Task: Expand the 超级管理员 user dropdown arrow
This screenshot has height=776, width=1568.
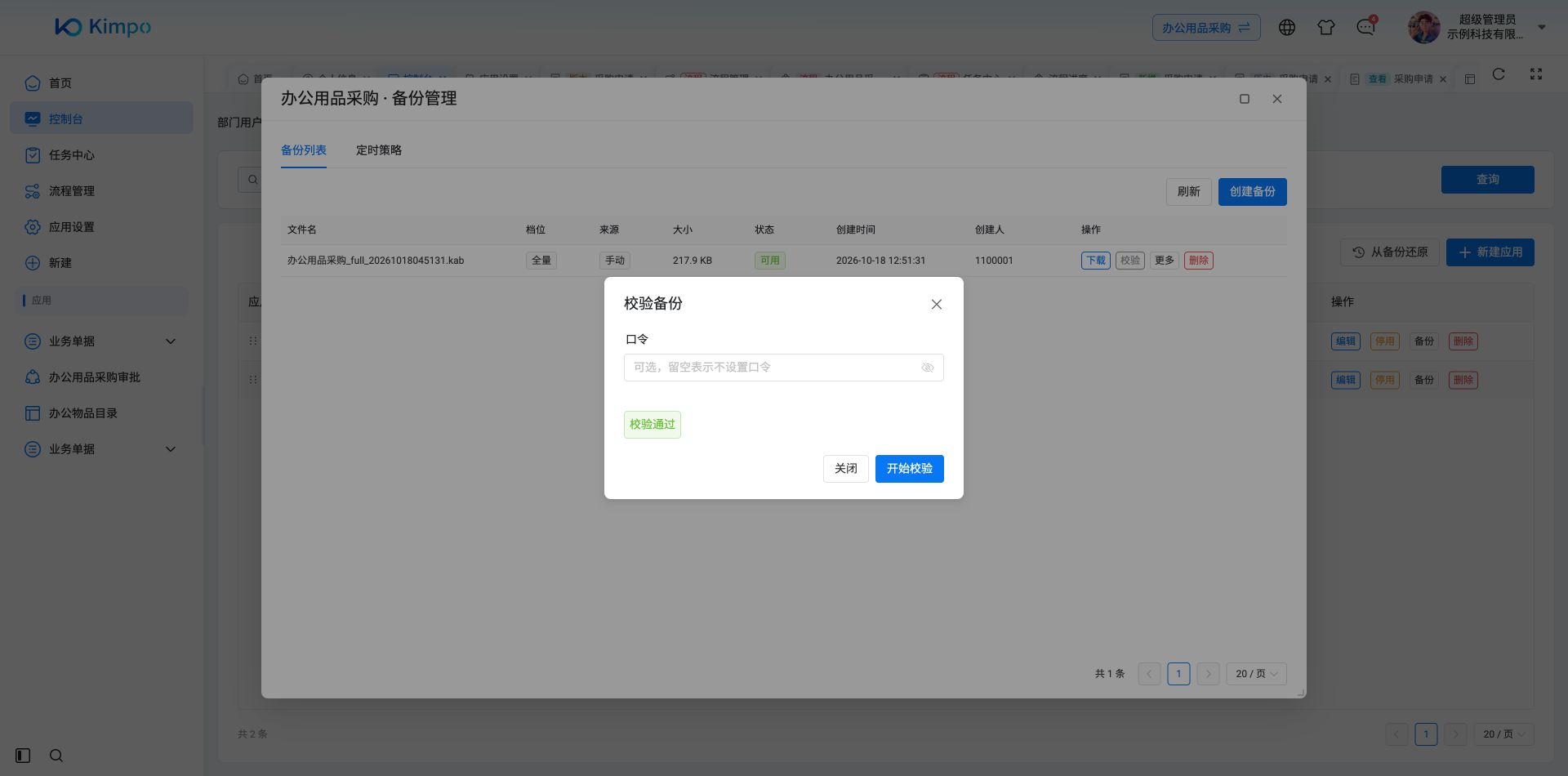Action: (x=1542, y=27)
